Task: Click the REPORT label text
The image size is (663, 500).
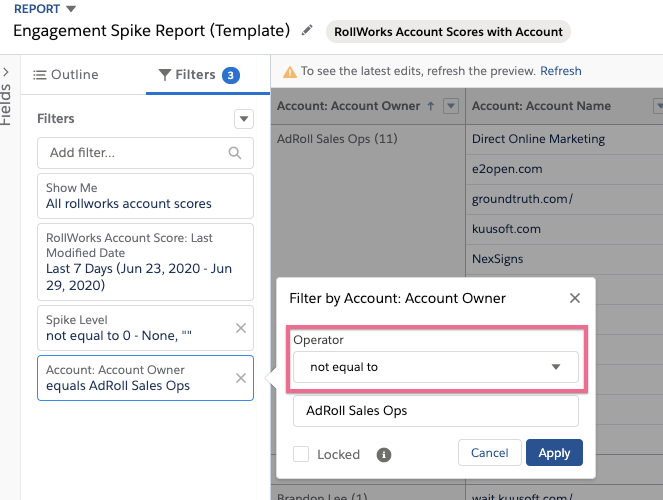Action: point(37,9)
